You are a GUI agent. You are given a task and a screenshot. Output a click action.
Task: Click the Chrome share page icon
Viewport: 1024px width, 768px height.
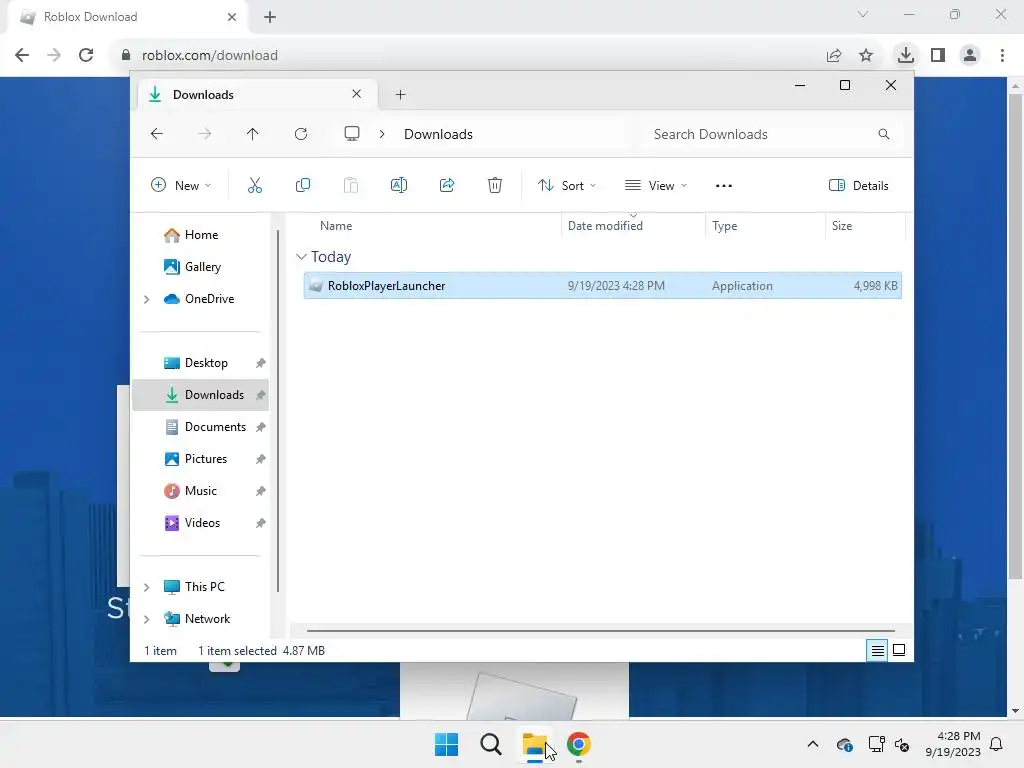click(834, 56)
